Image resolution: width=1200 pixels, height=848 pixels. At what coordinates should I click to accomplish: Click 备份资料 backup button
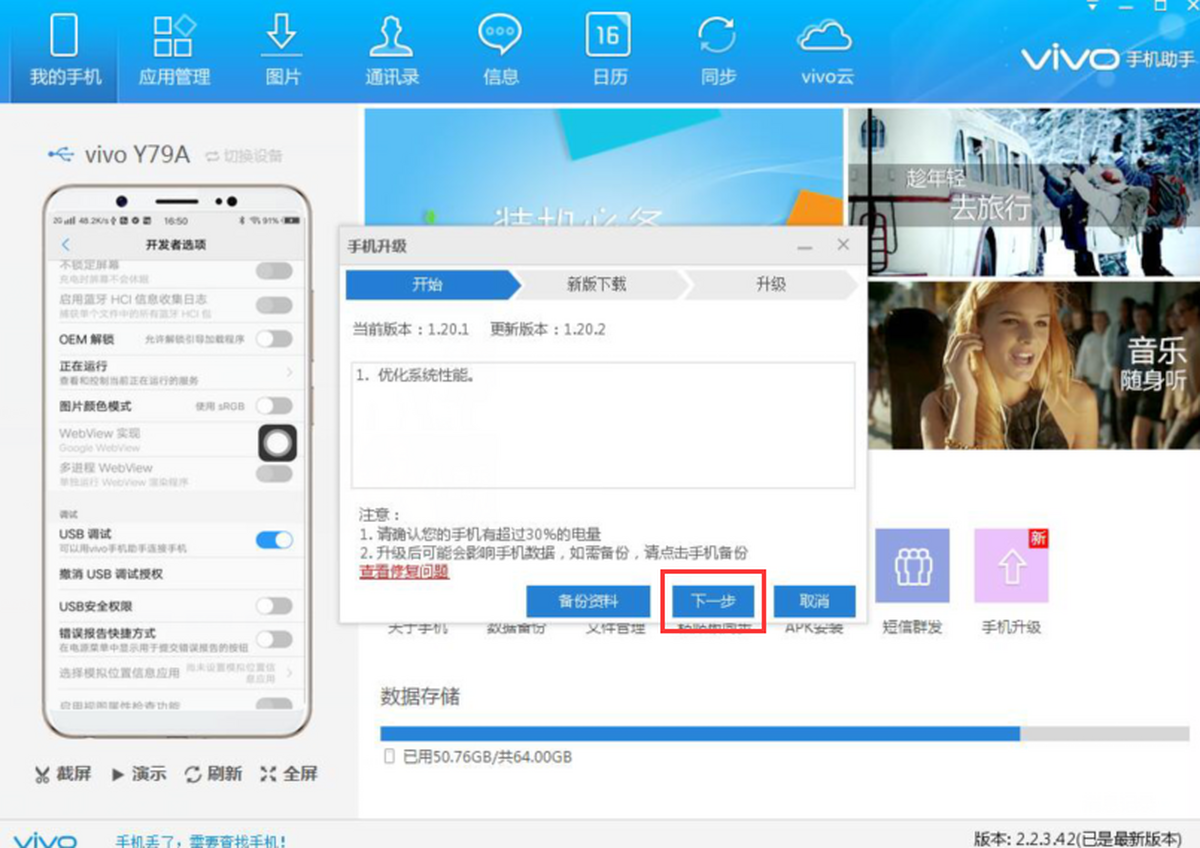tap(588, 601)
